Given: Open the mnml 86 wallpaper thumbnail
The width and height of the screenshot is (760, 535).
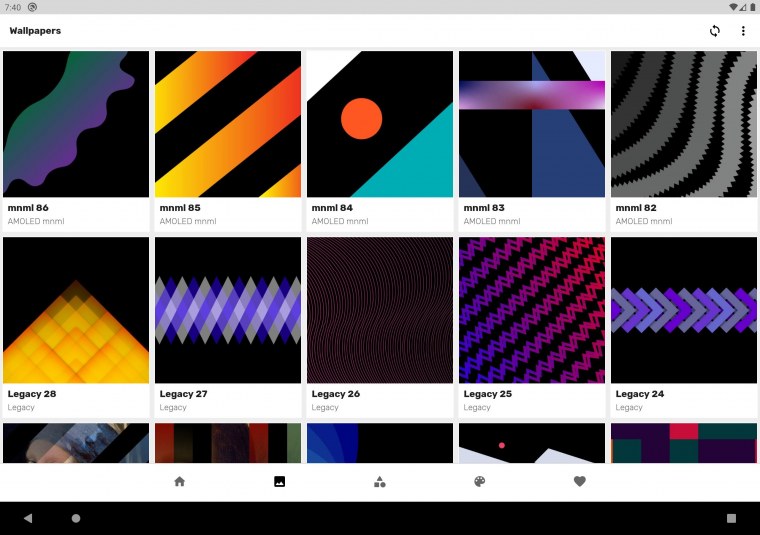Looking at the screenshot, I should point(76,124).
